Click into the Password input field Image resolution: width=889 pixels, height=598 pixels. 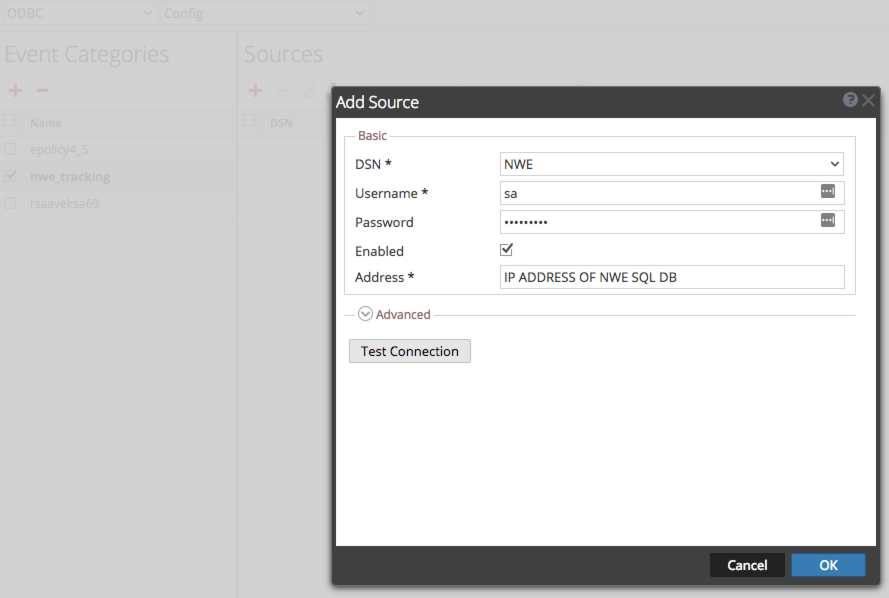coord(672,222)
